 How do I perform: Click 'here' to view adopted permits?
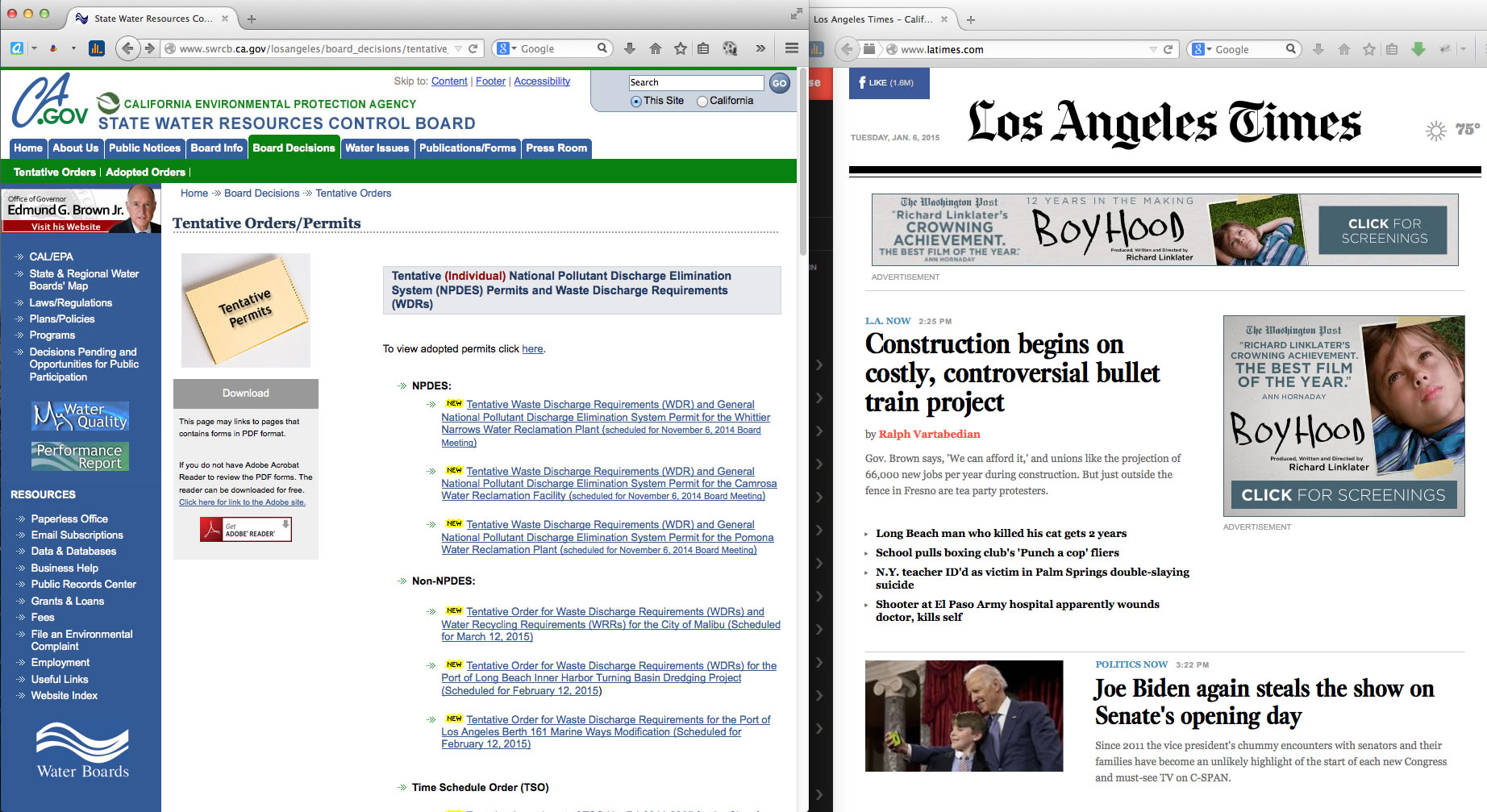pos(532,349)
